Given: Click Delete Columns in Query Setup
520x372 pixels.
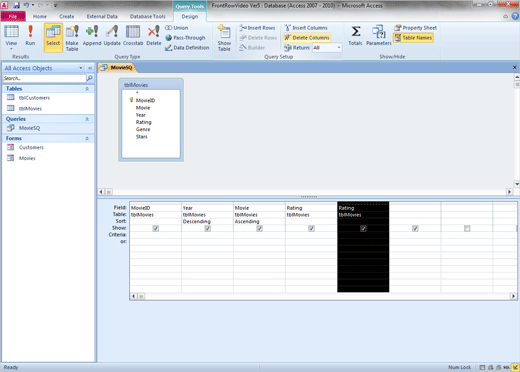Looking at the screenshot, I should pyautogui.click(x=307, y=38).
